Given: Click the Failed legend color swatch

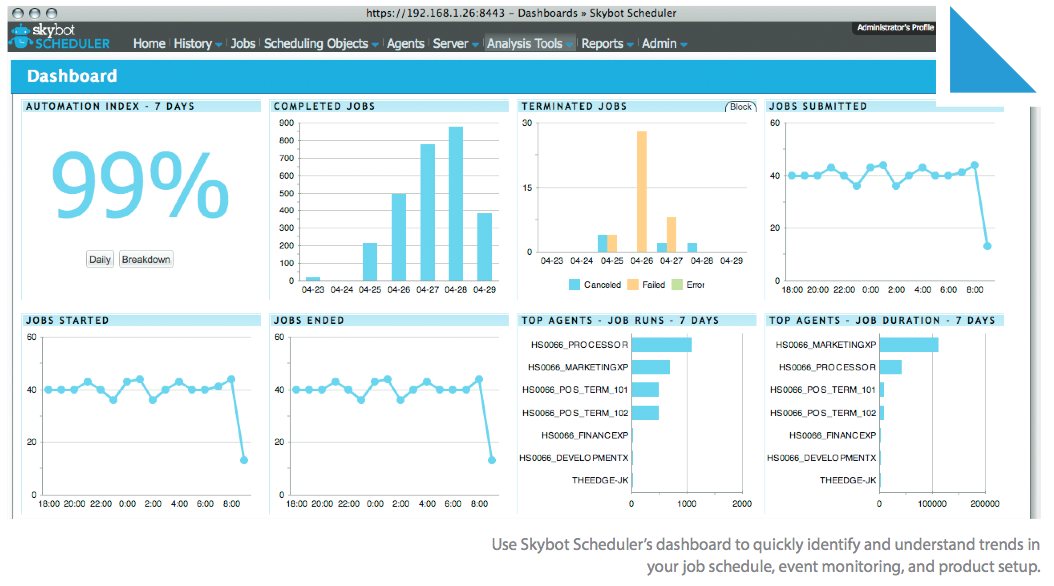Looking at the screenshot, I should point(633,285).
